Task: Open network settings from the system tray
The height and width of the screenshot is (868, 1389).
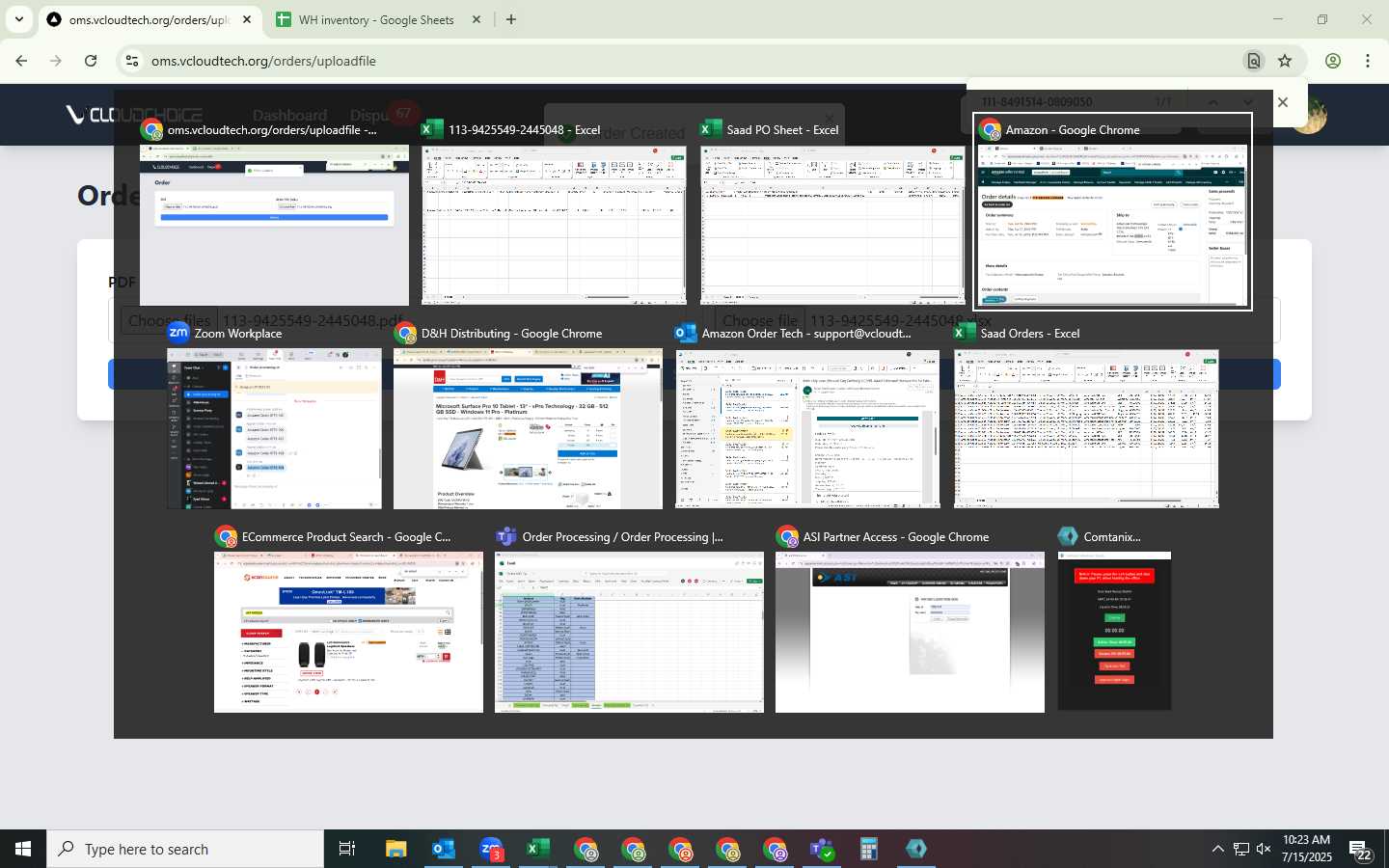Action: [1241, 849]
